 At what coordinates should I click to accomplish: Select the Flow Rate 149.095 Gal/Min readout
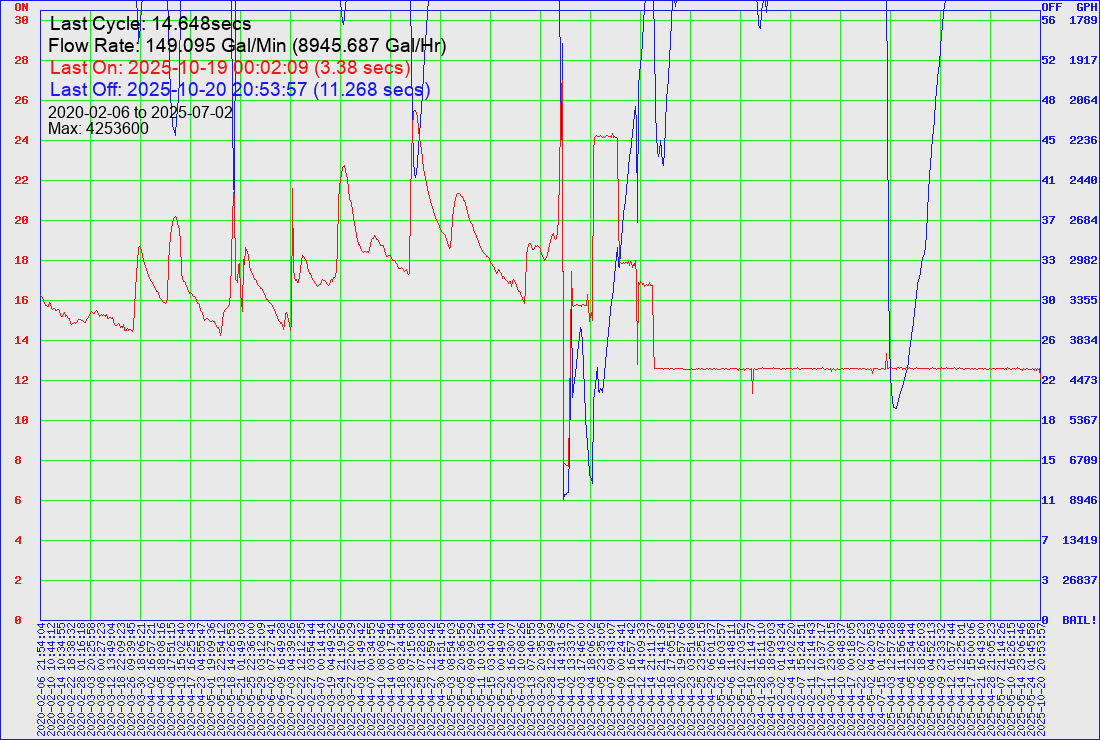(x=247, y=46)
